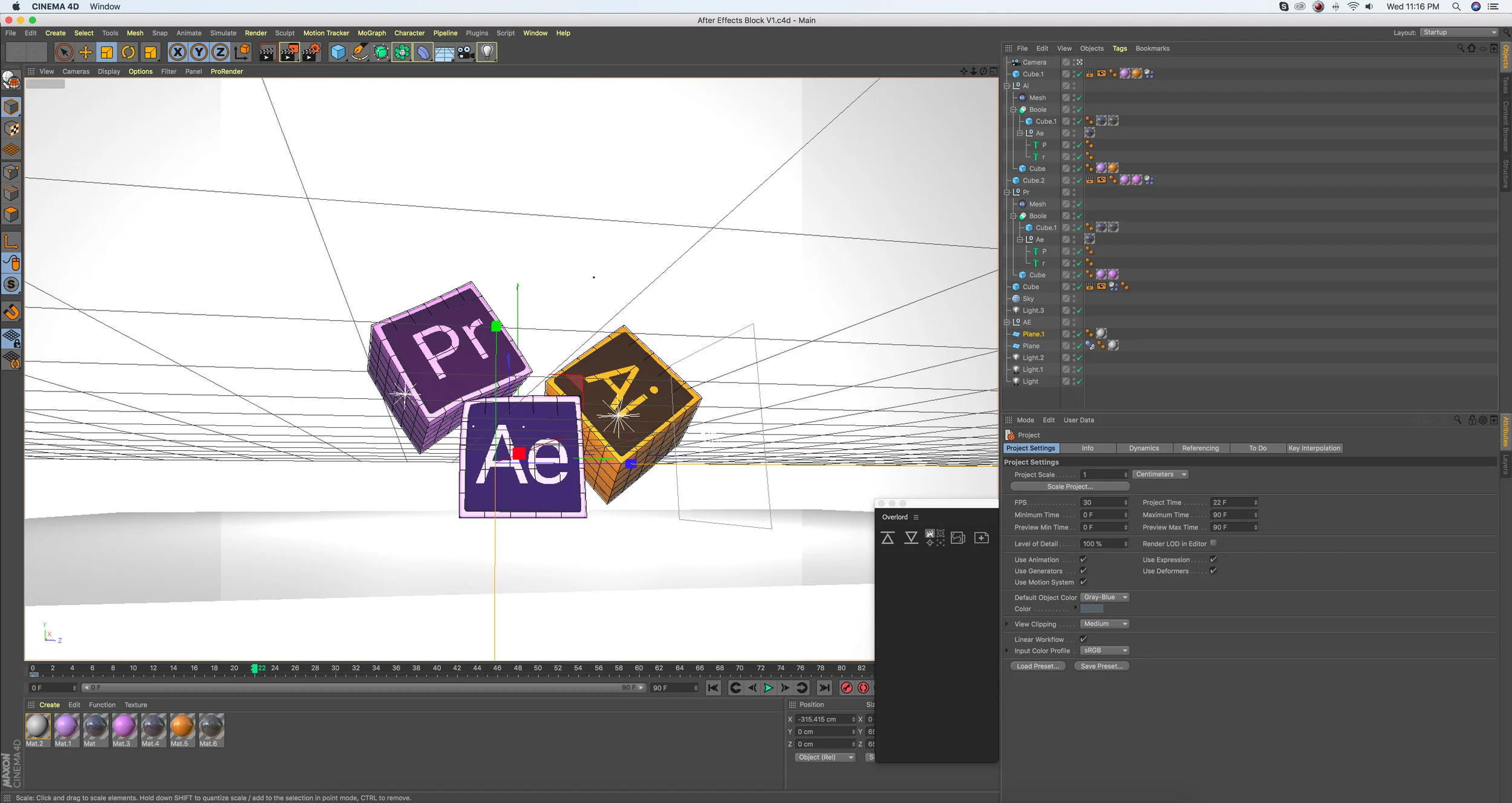Untick the Use Deformers checkbox
Screen dimensions: 1512x803
tap(1213, 571)
